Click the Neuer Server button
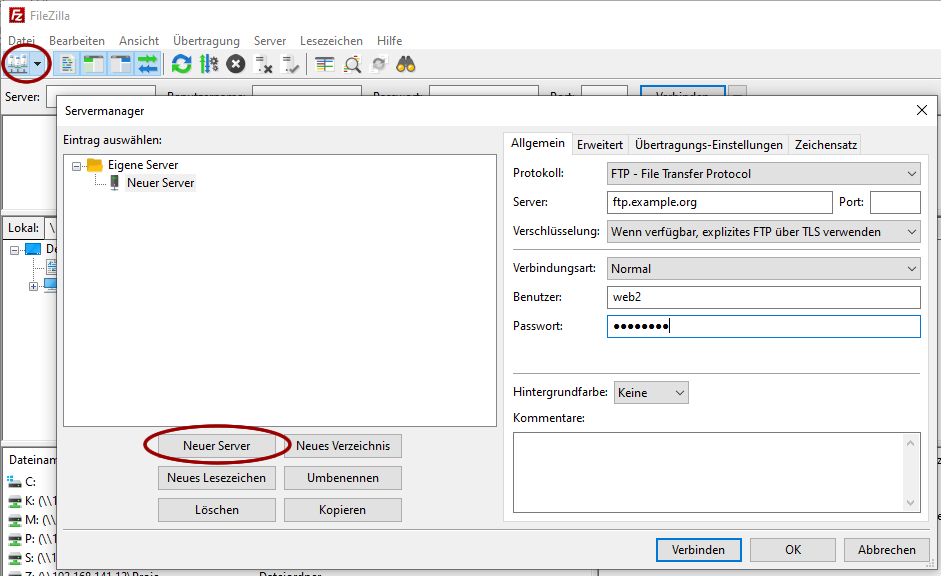This screenshot has height=576, width=941. (x=217, y=446)
